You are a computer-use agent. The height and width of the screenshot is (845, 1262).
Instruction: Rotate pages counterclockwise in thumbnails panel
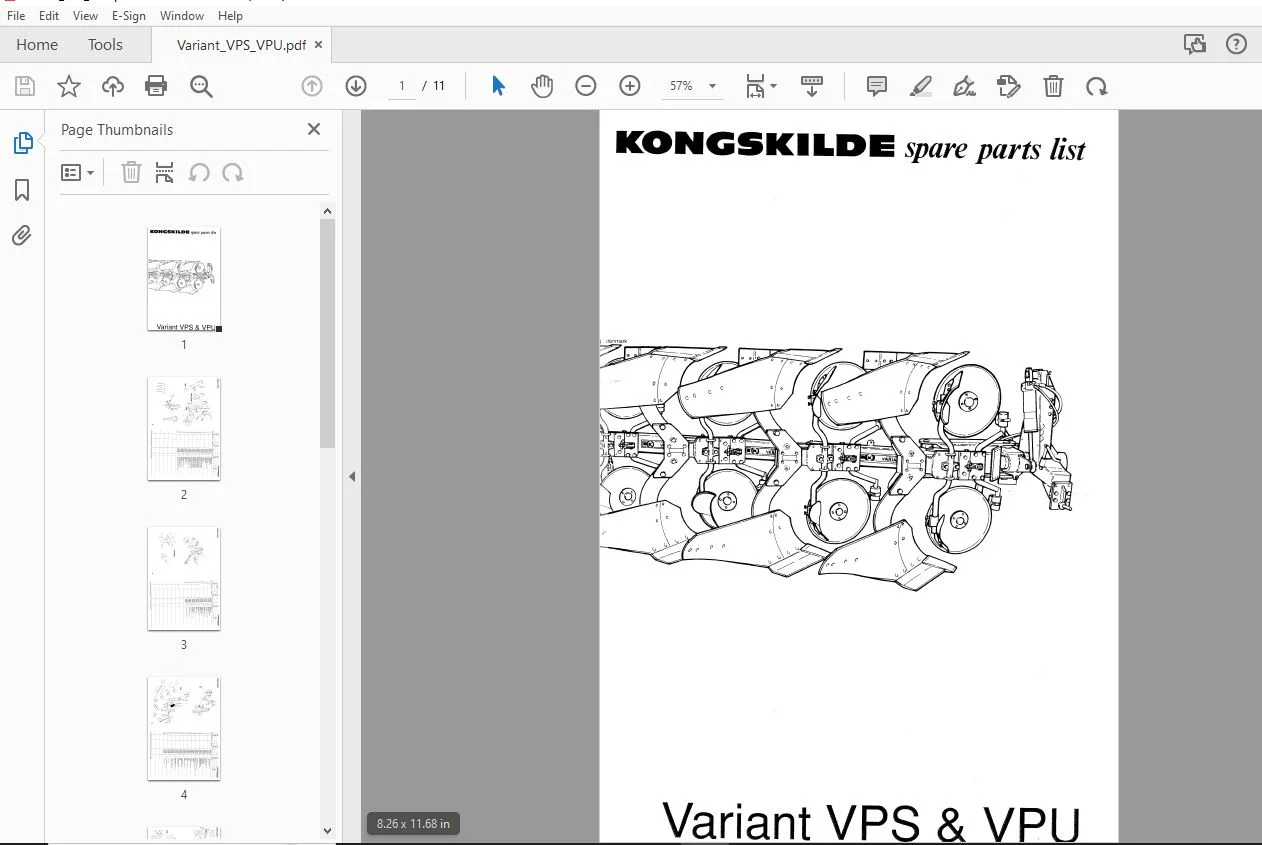click(199, 173)
